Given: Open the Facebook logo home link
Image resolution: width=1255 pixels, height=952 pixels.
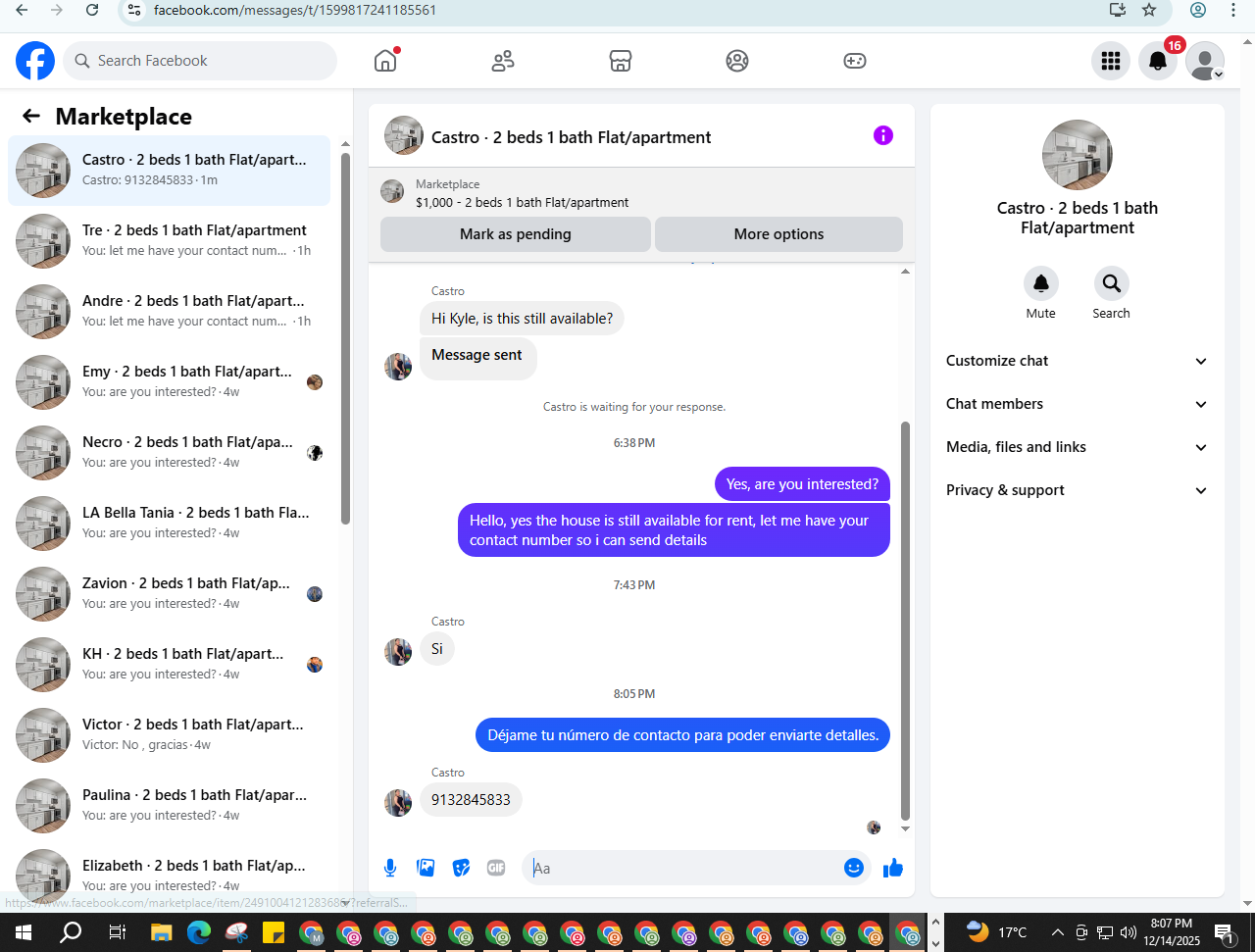Looking at the screenshot, I should pyautogui.click(x=35, y=61).
